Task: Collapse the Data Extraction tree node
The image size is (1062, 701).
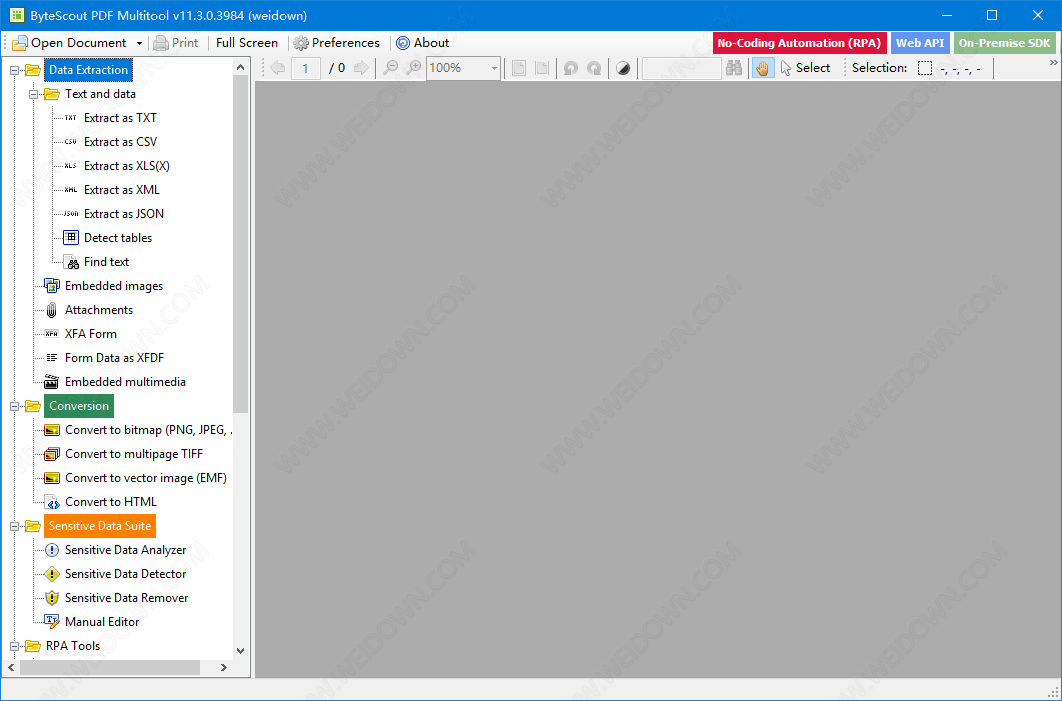Action: 14,70
